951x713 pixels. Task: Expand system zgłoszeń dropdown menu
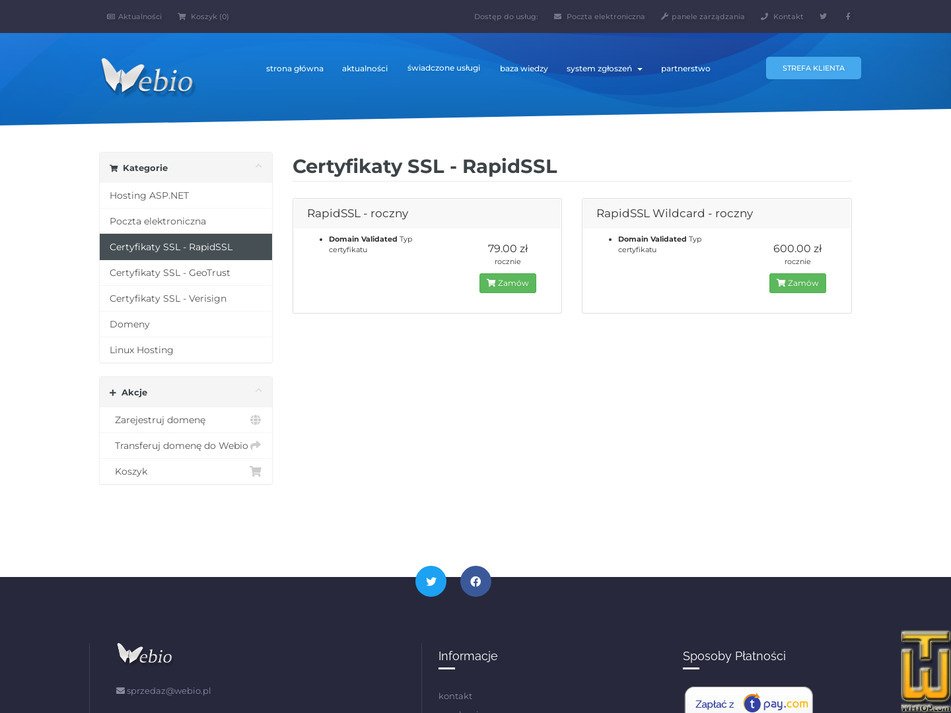[x=604, y=69]
